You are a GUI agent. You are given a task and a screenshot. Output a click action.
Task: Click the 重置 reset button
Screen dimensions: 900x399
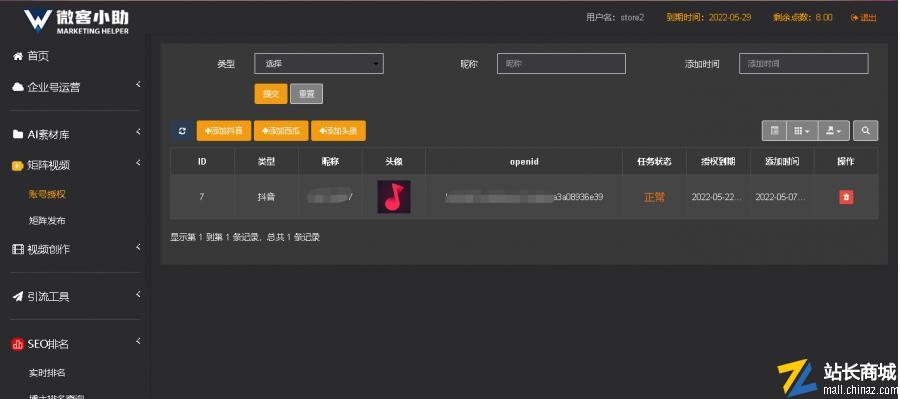click(x=307, y=94)
